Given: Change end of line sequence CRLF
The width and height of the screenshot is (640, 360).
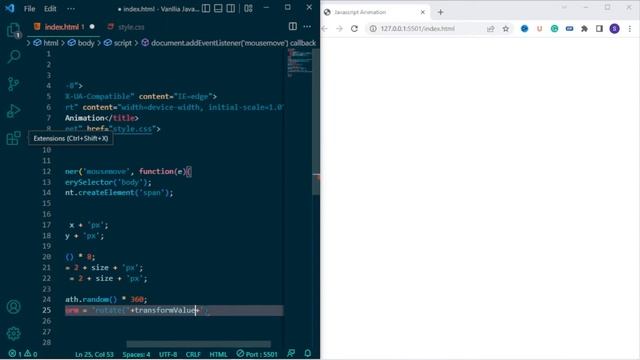Looking at the screenshot, I should coord(193,354).
